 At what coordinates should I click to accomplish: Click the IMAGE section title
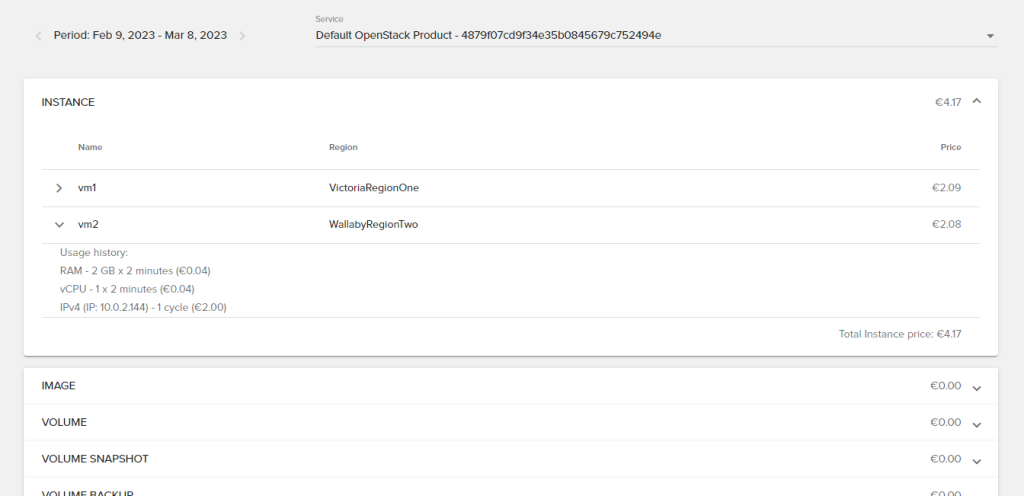click(x=58, y=386)
